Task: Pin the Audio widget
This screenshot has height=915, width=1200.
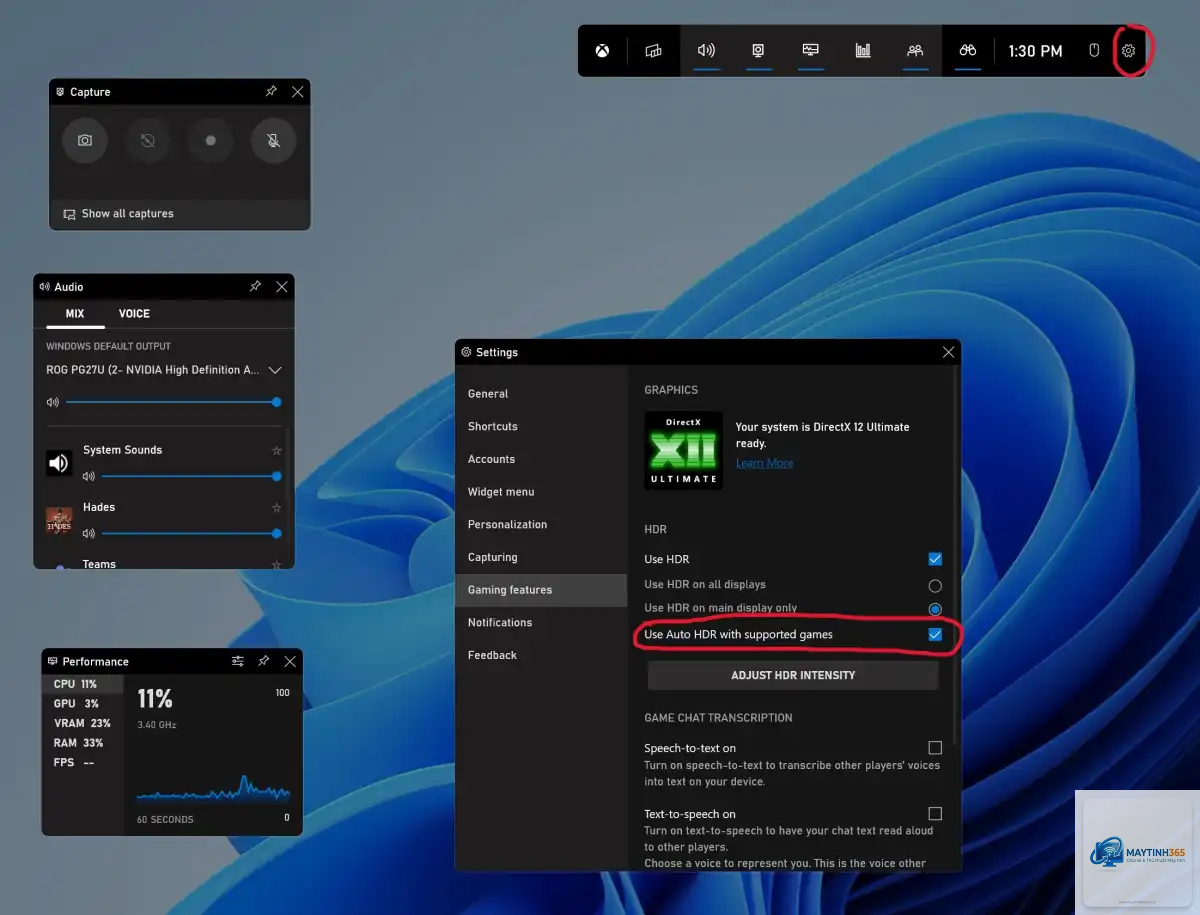Action: pos(255,286)
